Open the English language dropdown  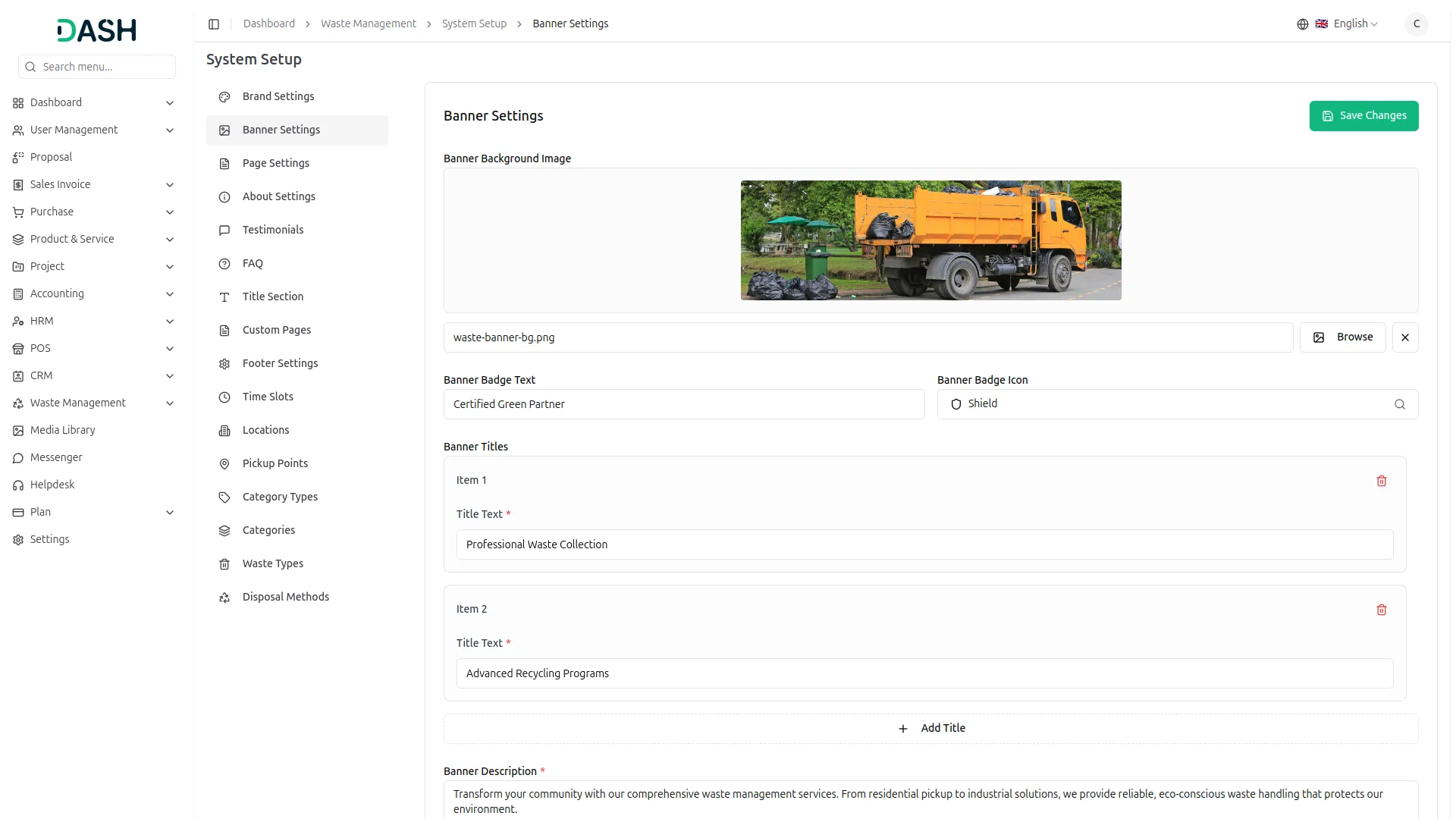1350,24
